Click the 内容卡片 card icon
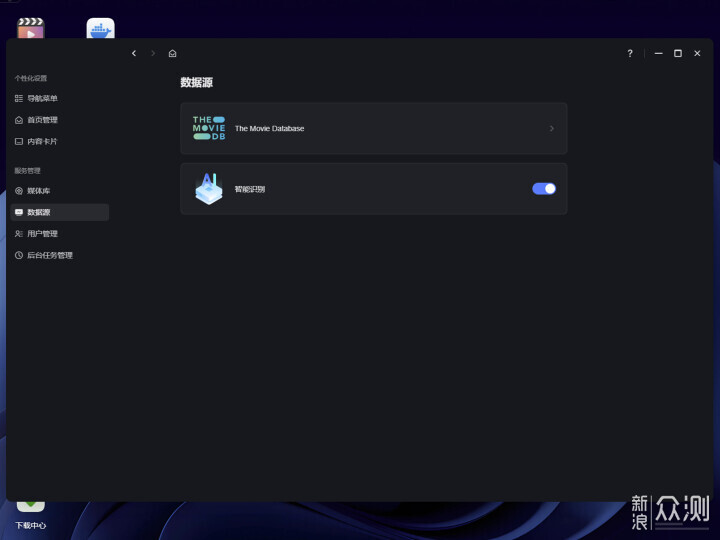 click(19, 141)
